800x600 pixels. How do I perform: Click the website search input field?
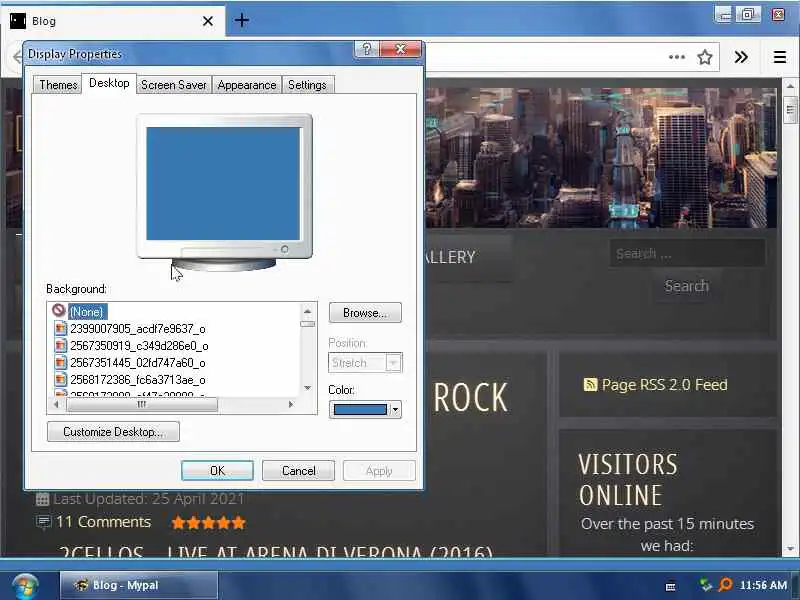[x=687, y=254]
